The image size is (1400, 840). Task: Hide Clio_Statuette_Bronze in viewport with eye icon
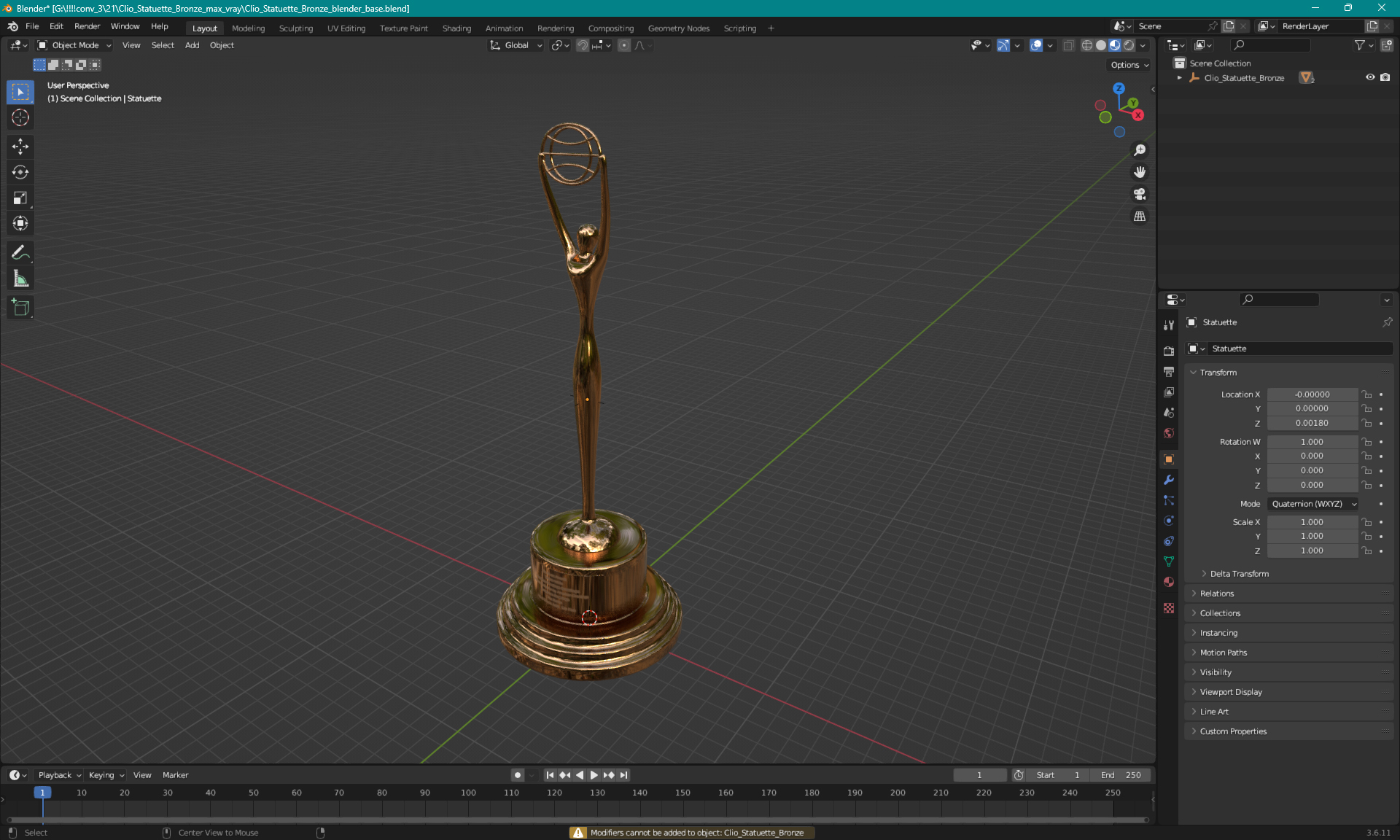pyautogui.click(x=1370, y=77)
